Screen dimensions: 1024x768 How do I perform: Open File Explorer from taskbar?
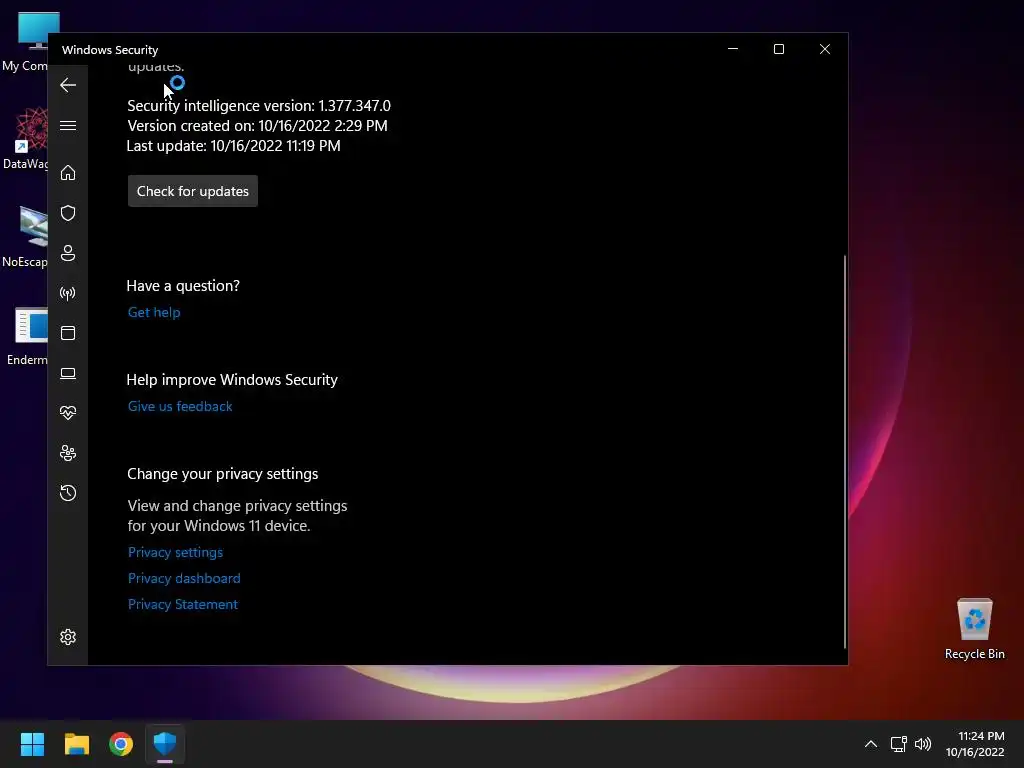tap(76, 744)
